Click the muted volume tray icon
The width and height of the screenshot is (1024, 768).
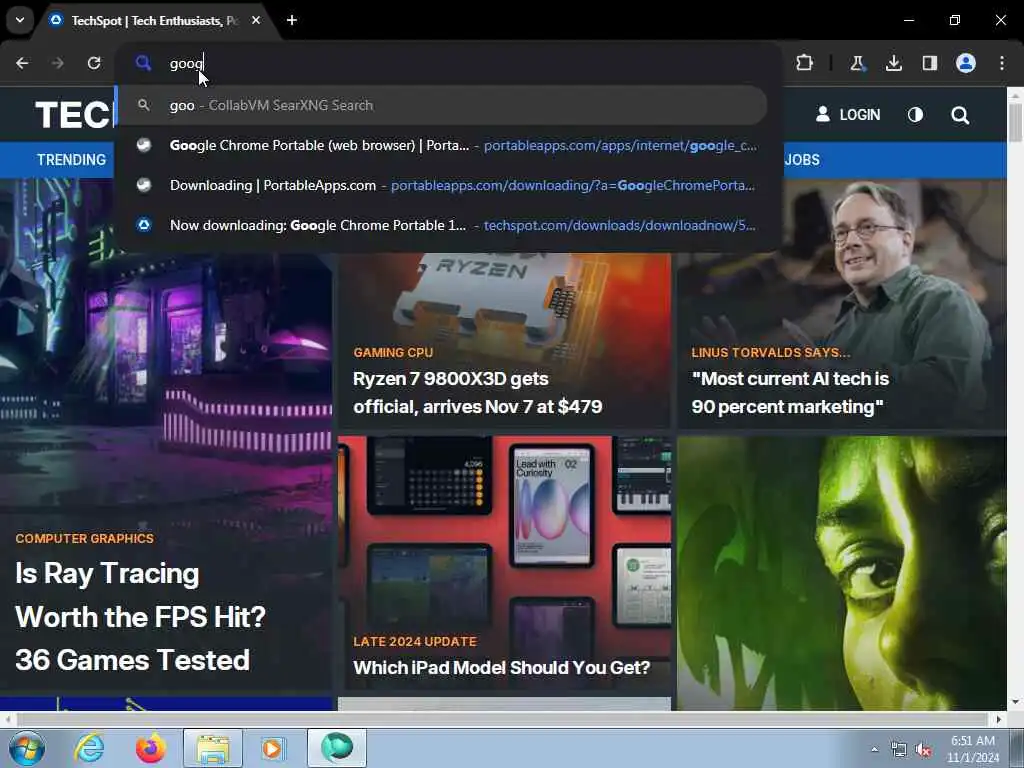(x=923, y=750)
